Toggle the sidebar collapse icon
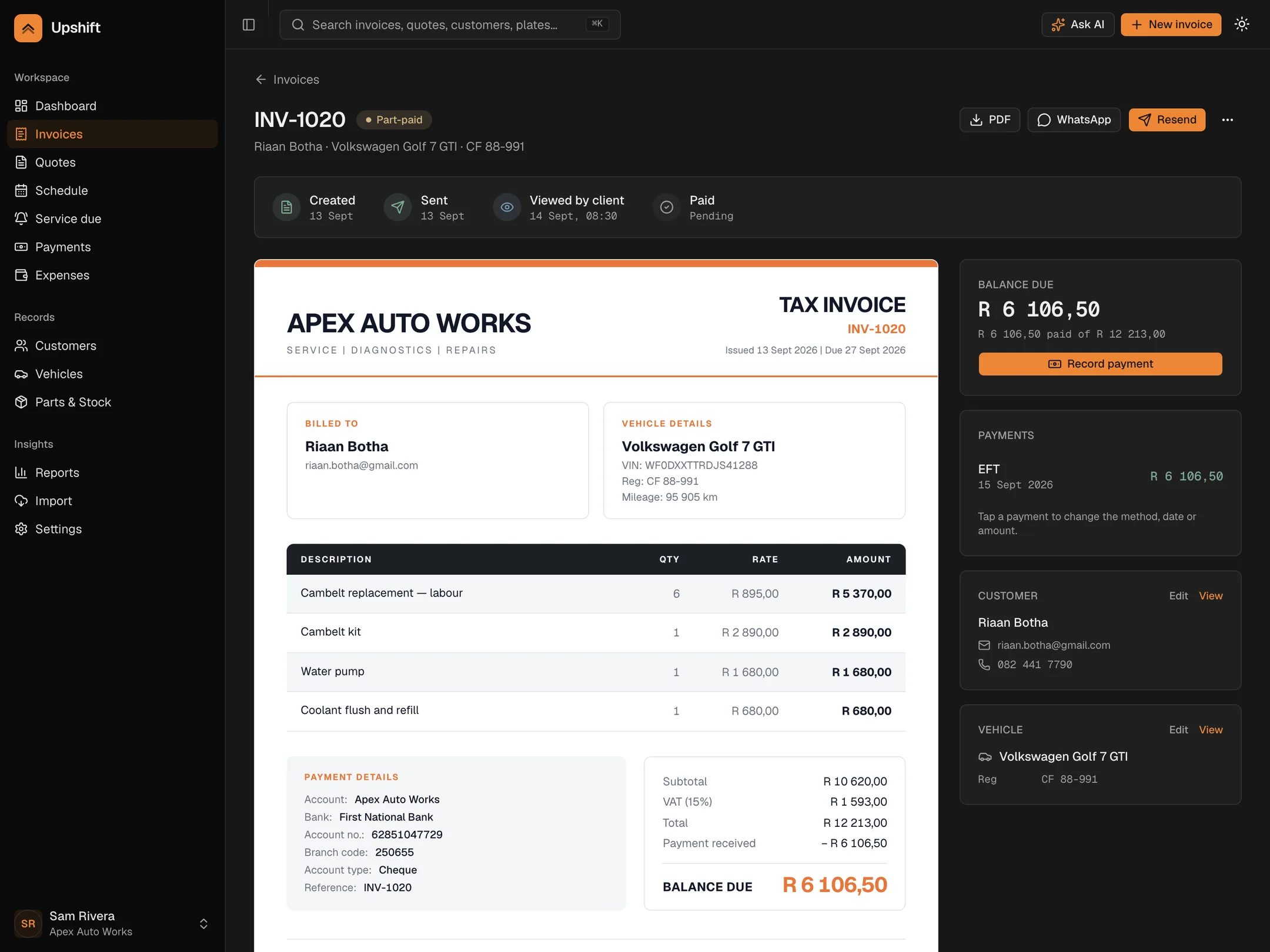This screenshot has width=1270, height=952. tap(249, 25)
